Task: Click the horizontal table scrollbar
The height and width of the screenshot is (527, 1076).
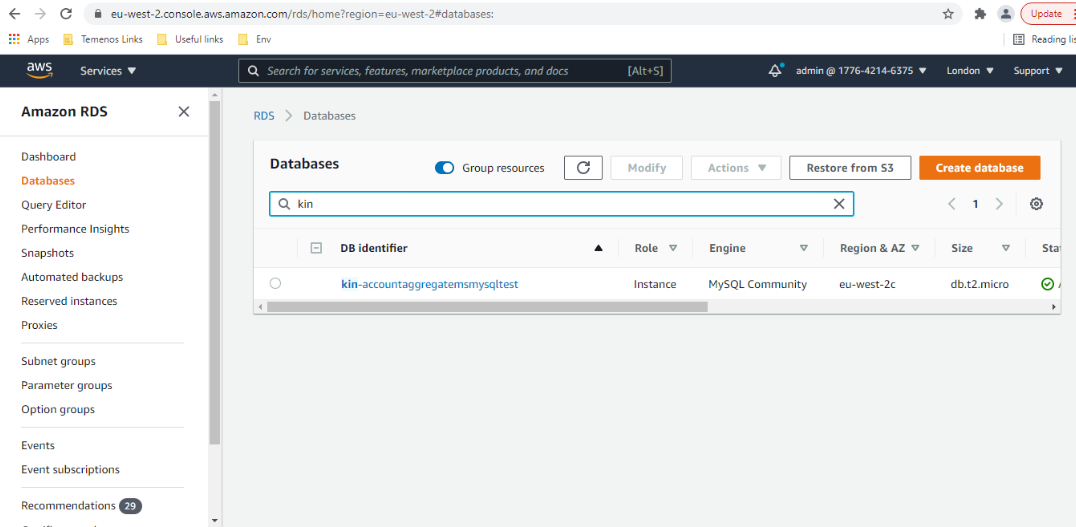Action: 487,307
